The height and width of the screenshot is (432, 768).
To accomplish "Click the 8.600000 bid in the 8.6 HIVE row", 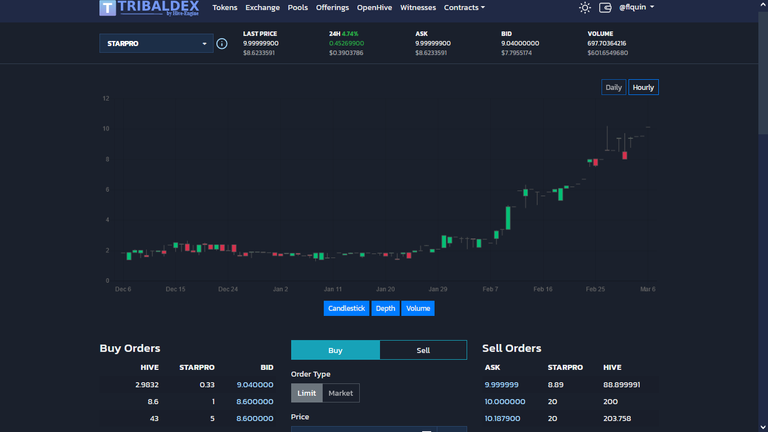I will (x=255, y=402).
